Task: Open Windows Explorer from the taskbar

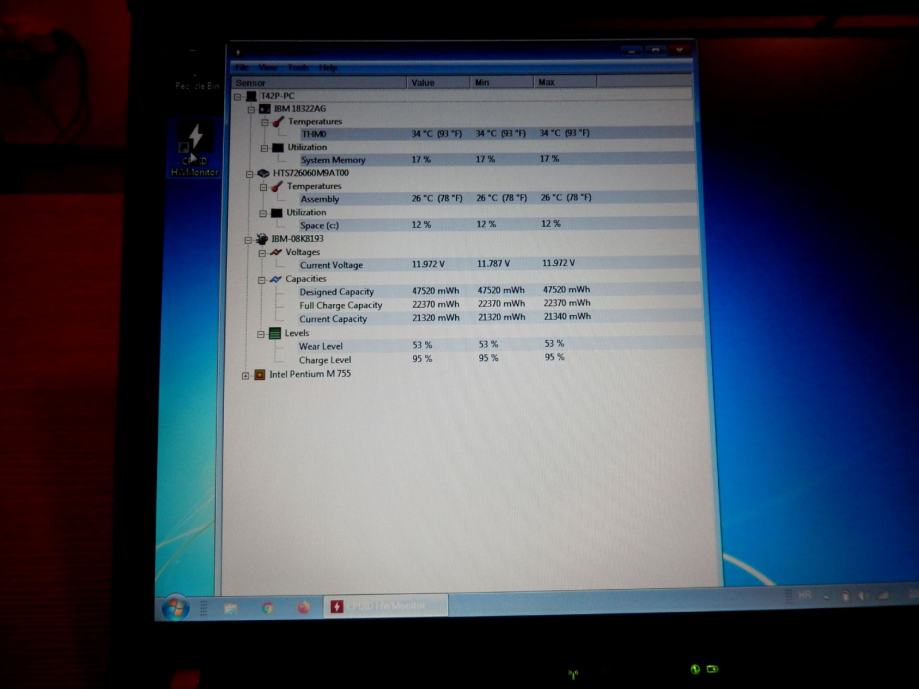Action: 230,608
